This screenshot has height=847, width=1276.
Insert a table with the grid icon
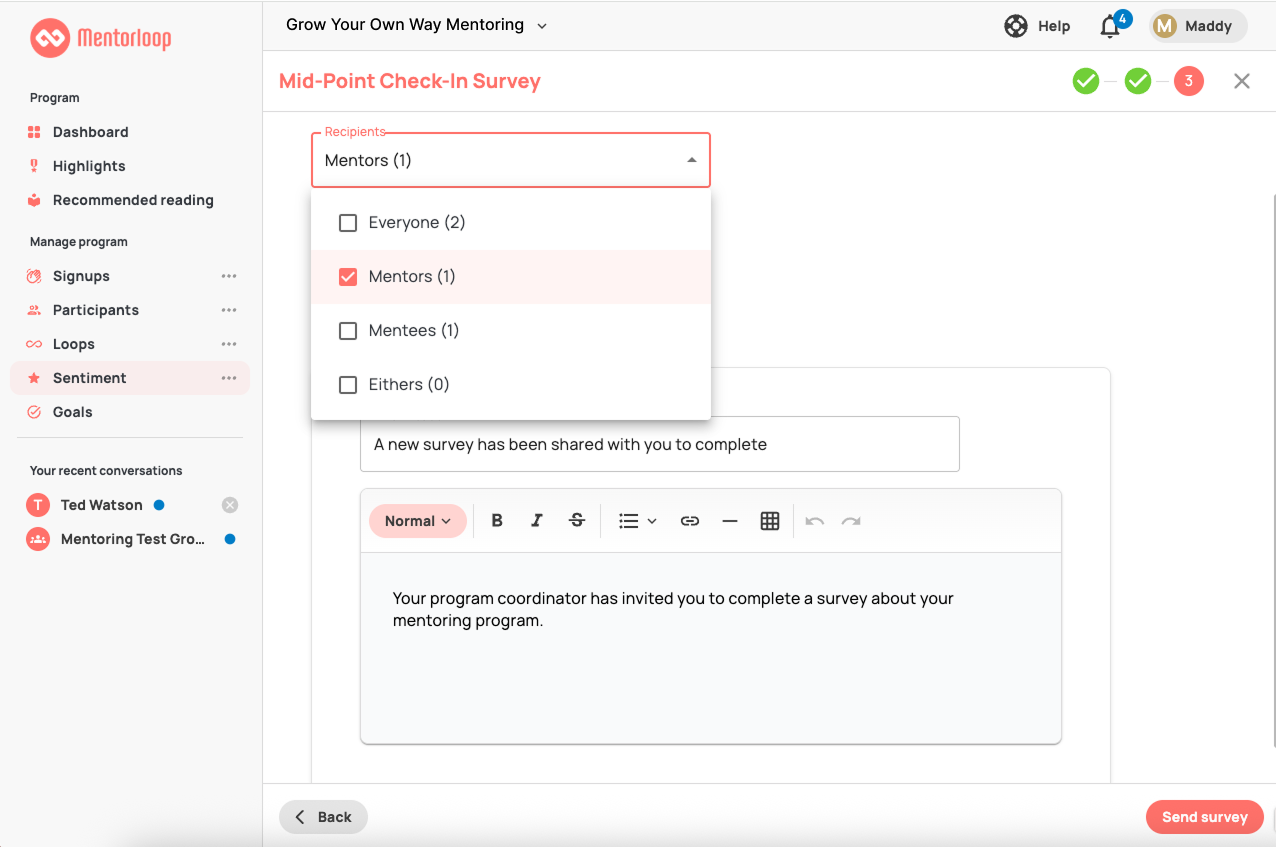pos(770,521)
